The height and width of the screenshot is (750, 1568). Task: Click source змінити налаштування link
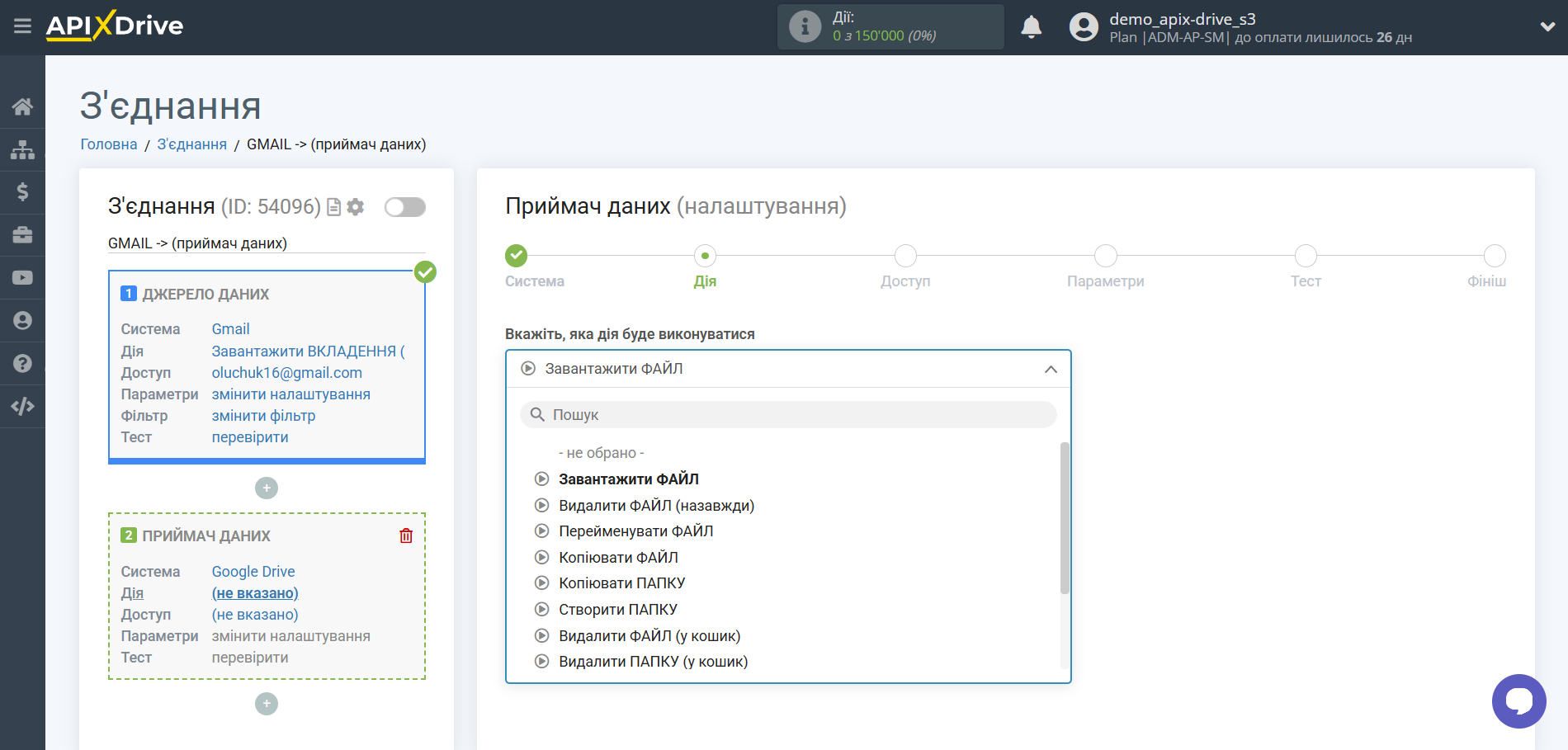(x=290, y=394)
